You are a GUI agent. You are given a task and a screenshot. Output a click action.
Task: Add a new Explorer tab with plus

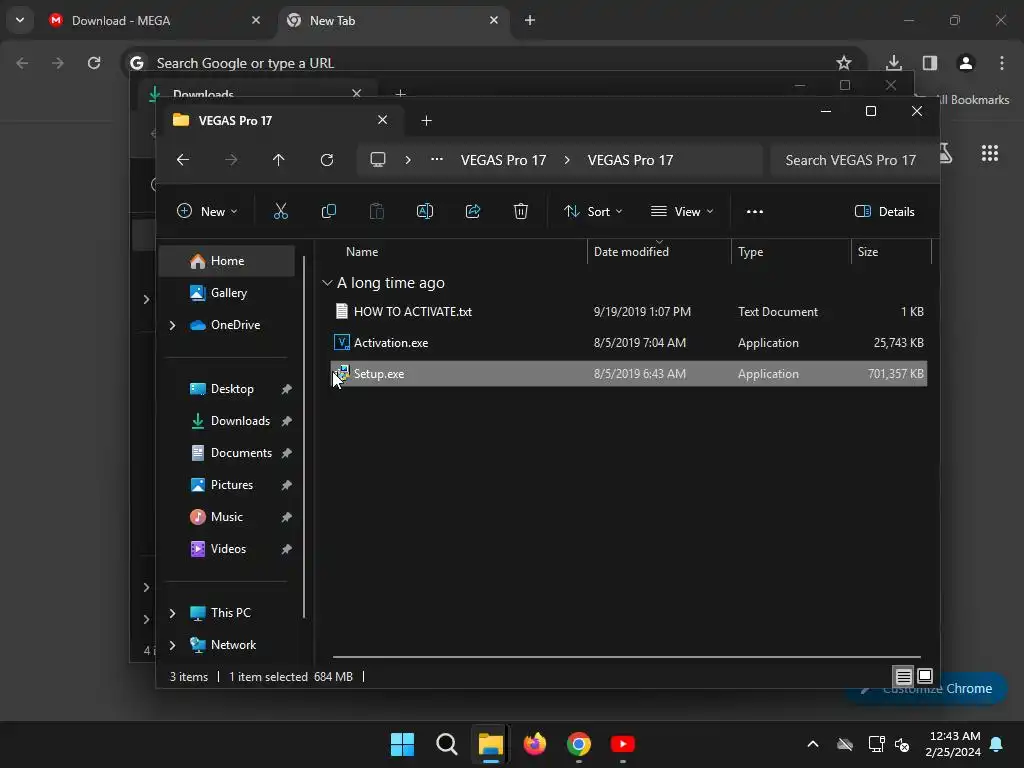[426, 121]
